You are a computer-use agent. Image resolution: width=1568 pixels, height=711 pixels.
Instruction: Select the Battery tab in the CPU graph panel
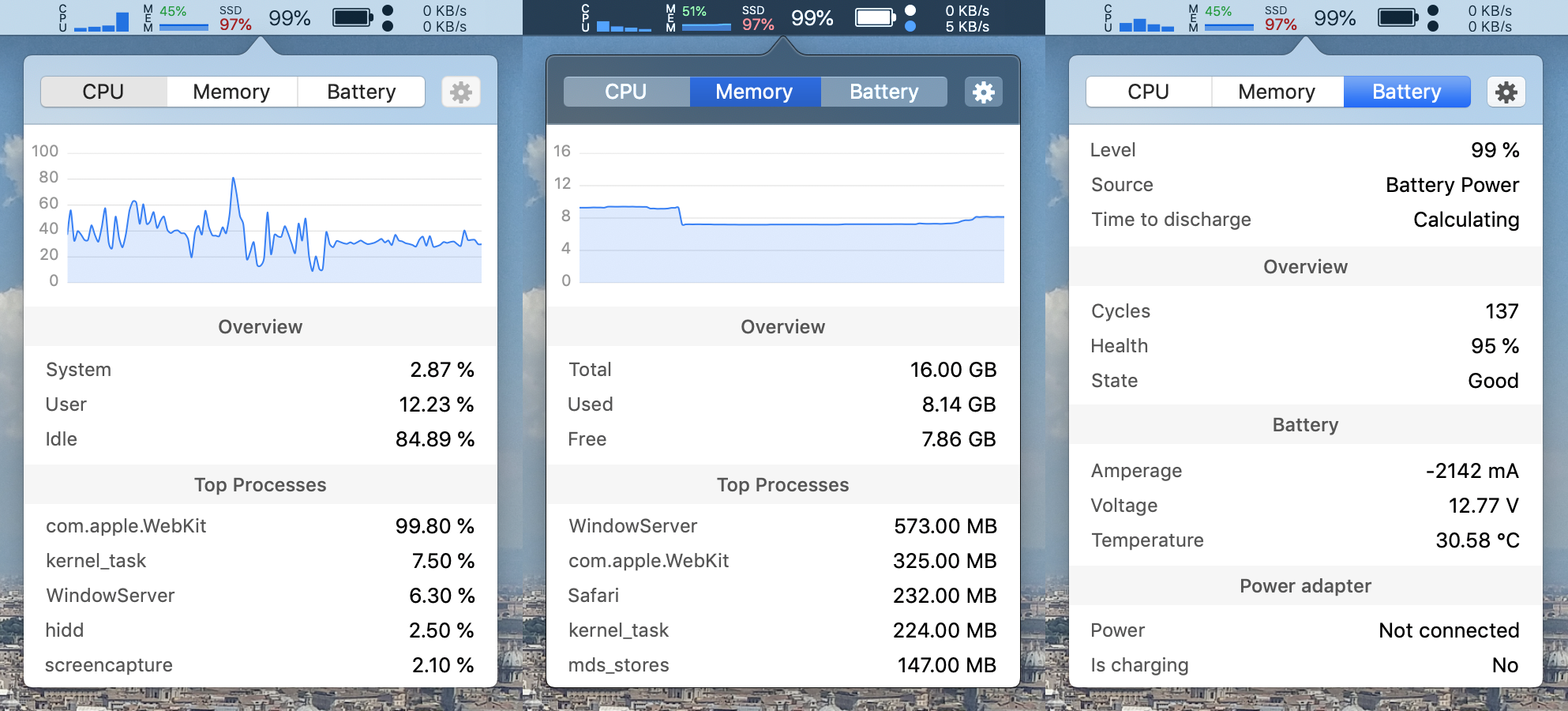tap(361, 92)
